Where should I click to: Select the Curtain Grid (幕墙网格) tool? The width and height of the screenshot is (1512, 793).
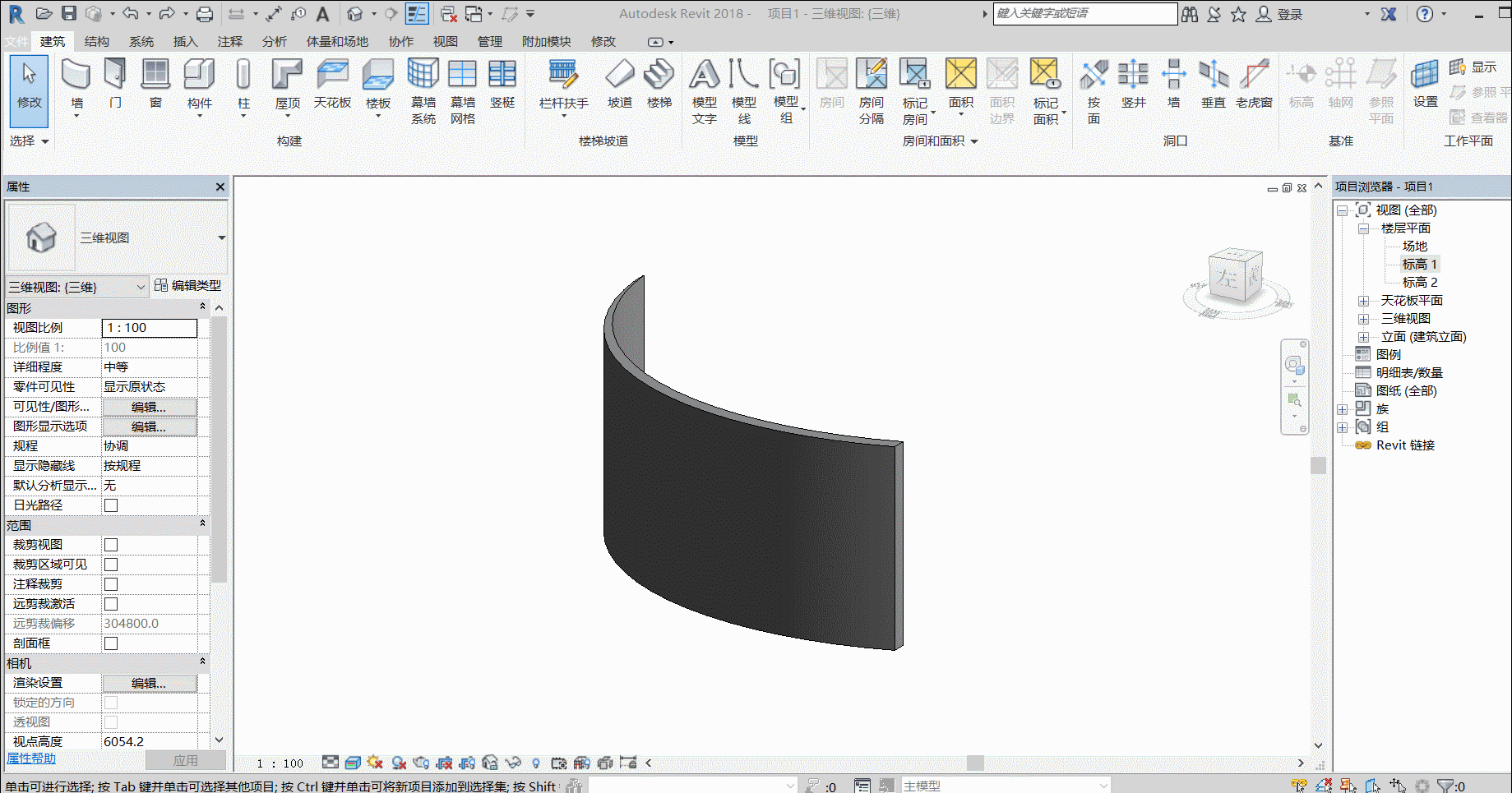click(x=463, y=90)
